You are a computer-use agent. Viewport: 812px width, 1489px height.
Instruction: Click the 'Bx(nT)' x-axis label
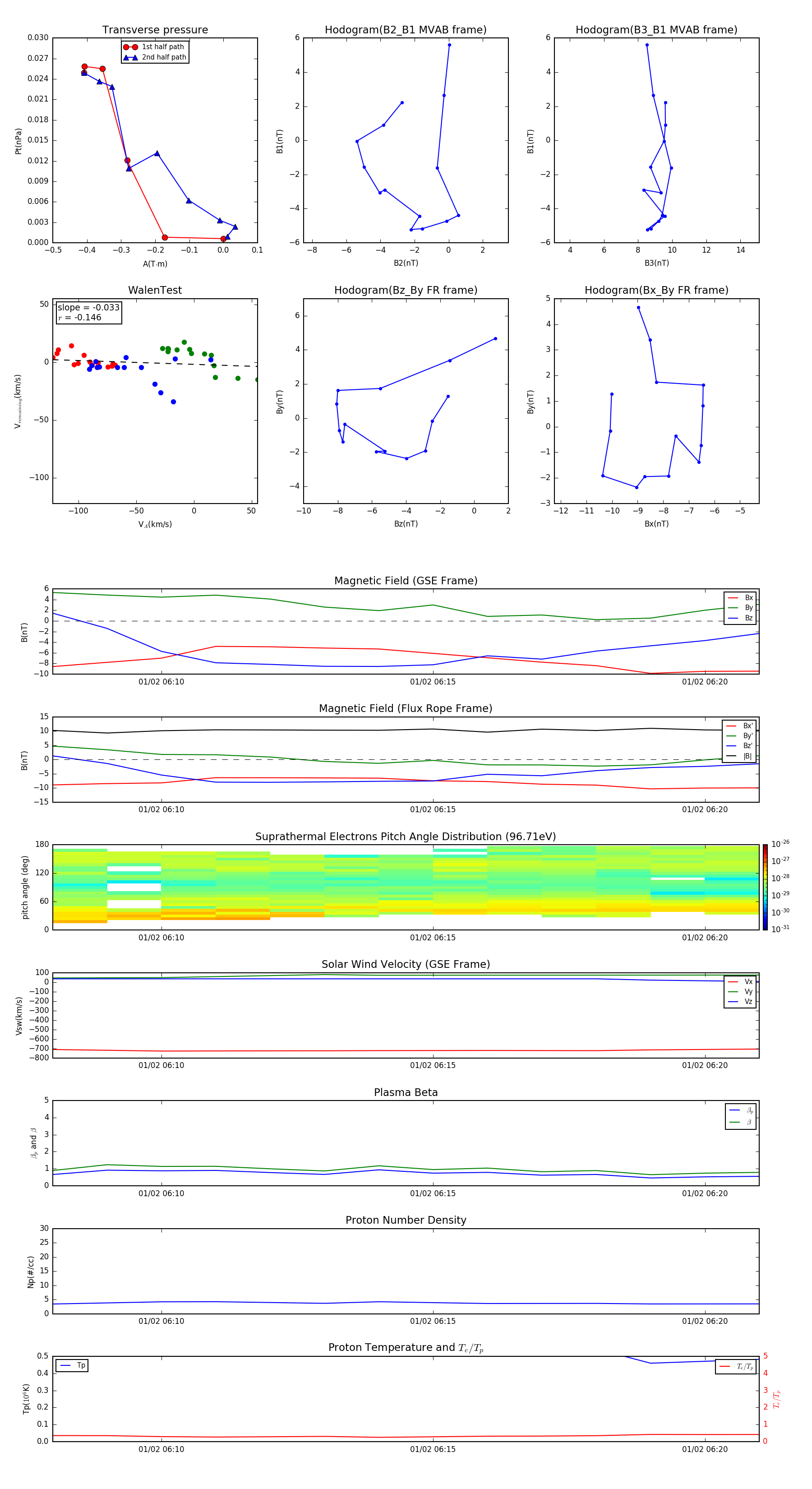click(656, 524)
